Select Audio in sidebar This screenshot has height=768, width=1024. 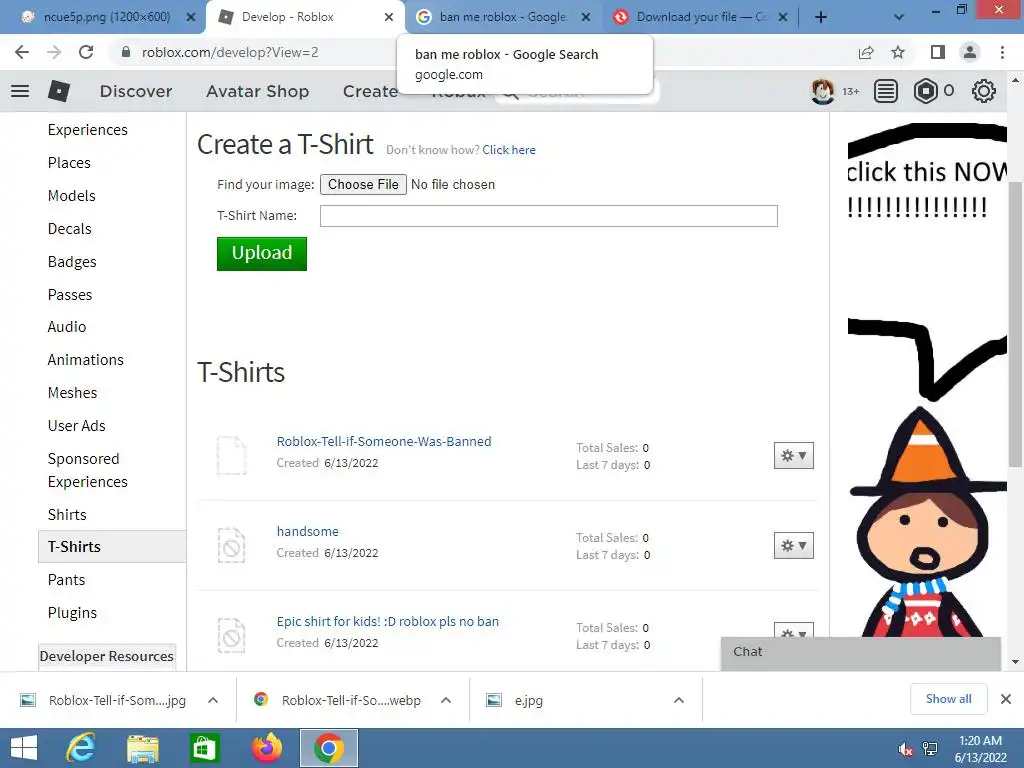(67, 327)
